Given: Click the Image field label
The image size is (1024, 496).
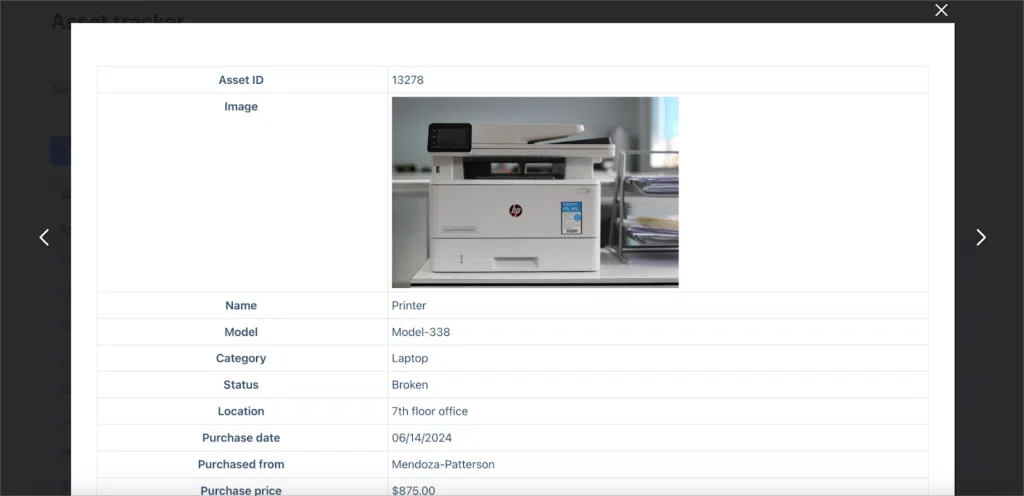Looking at the screenshot, I should tap(241, 106).
